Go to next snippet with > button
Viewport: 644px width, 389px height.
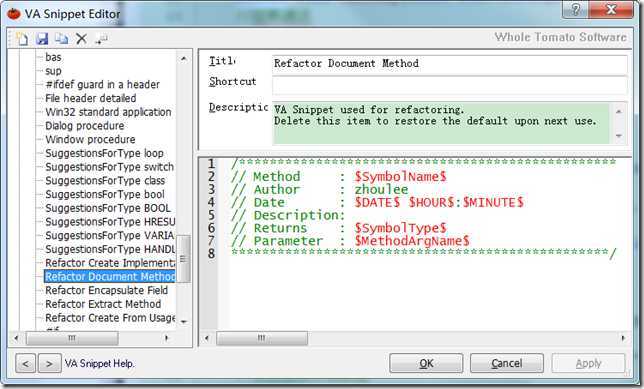pos(49,364)
